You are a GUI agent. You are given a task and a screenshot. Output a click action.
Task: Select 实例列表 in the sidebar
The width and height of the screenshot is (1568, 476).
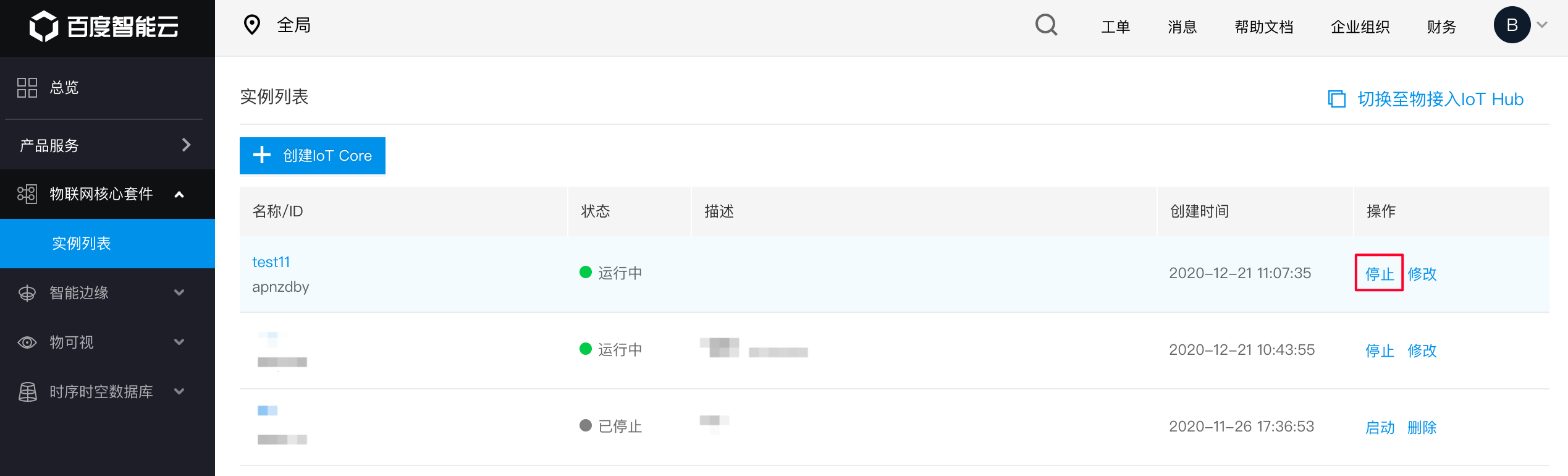point(82,244)
